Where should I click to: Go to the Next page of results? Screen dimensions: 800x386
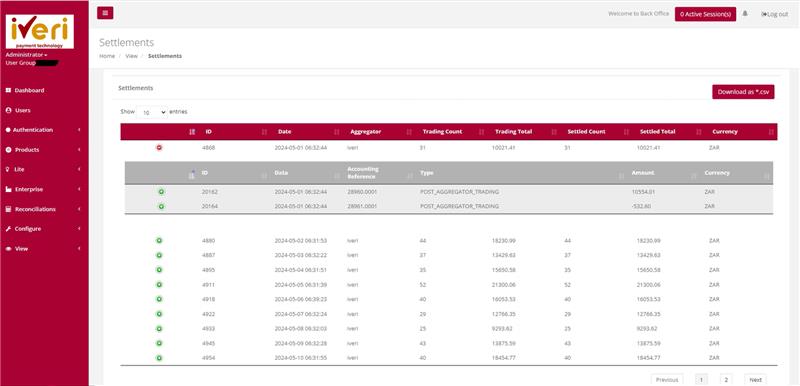756,380
